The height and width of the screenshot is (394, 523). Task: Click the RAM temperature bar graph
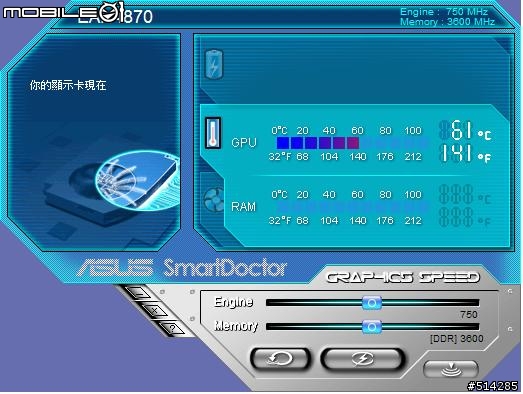(x=352, y=207)
